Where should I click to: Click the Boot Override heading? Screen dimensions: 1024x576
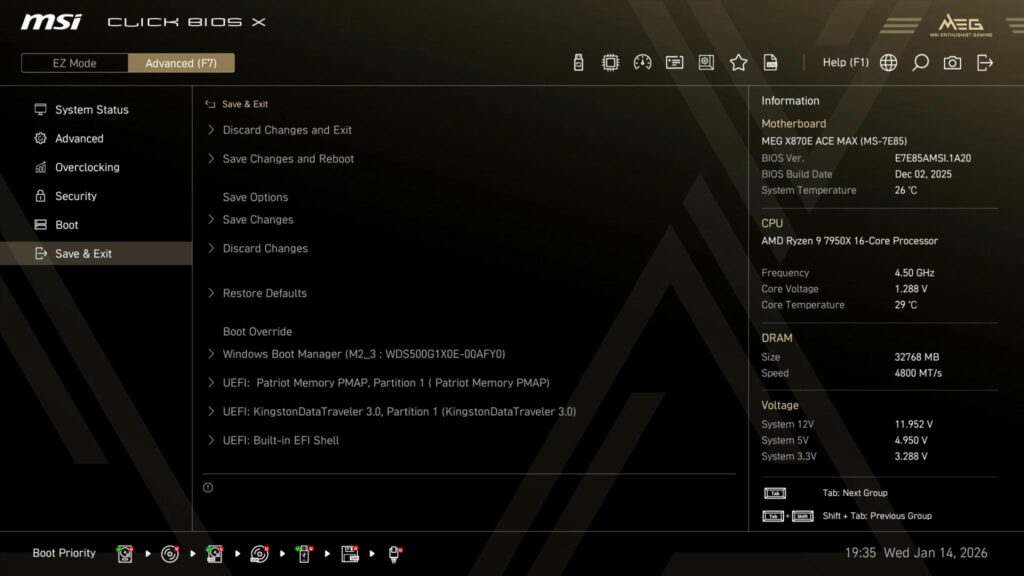click(257, 332)
